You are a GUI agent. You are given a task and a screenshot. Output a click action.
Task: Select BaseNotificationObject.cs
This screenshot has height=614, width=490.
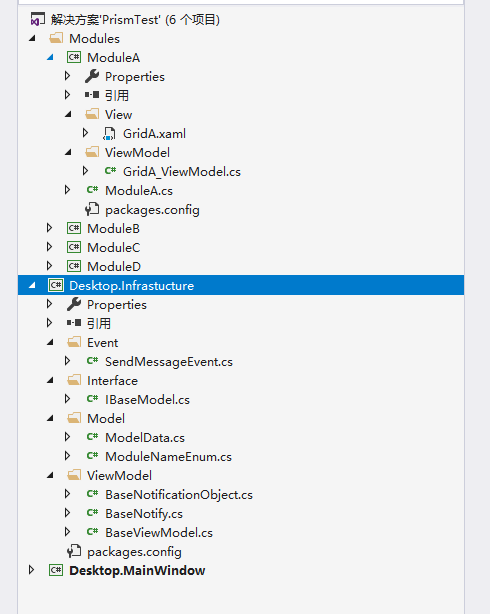(179, 495)
